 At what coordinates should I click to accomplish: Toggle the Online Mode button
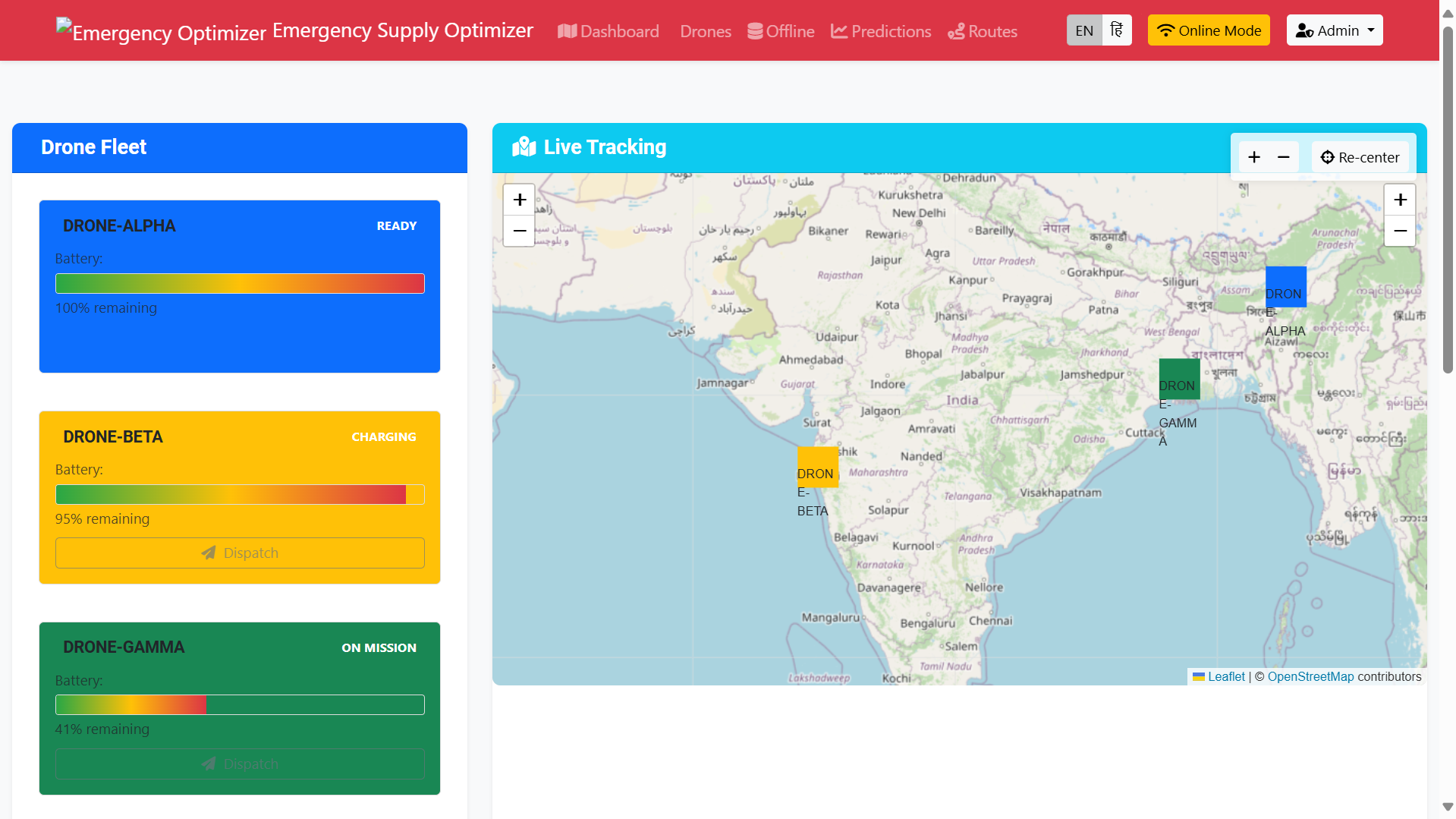point(1208,30)
